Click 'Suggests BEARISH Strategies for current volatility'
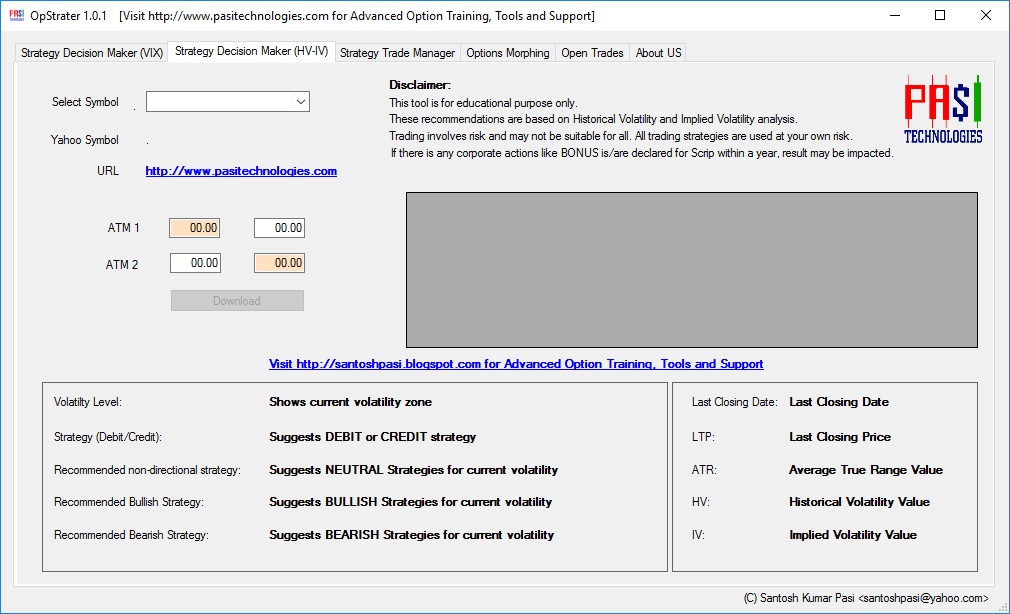 point(412,535)
